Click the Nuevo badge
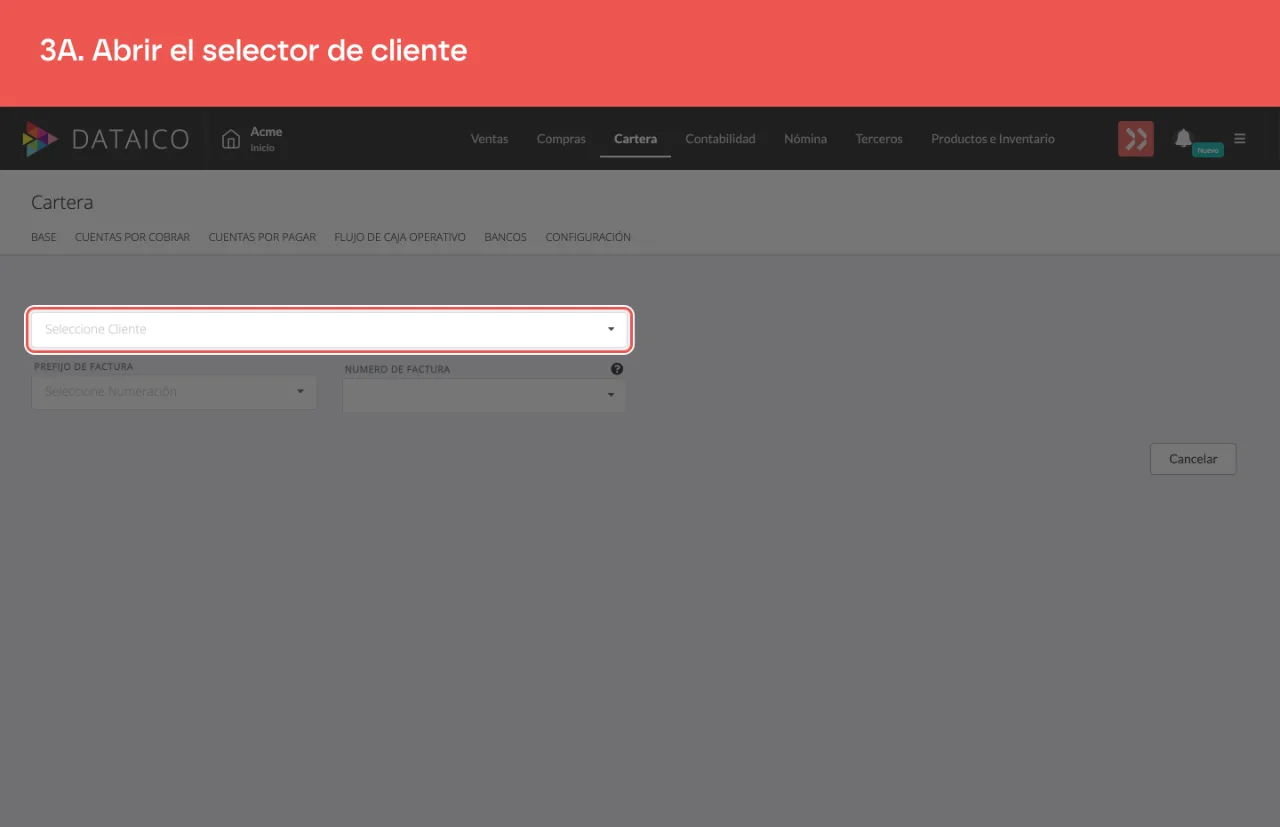This screenshot has width=1280, height=827. [1208, 150]
